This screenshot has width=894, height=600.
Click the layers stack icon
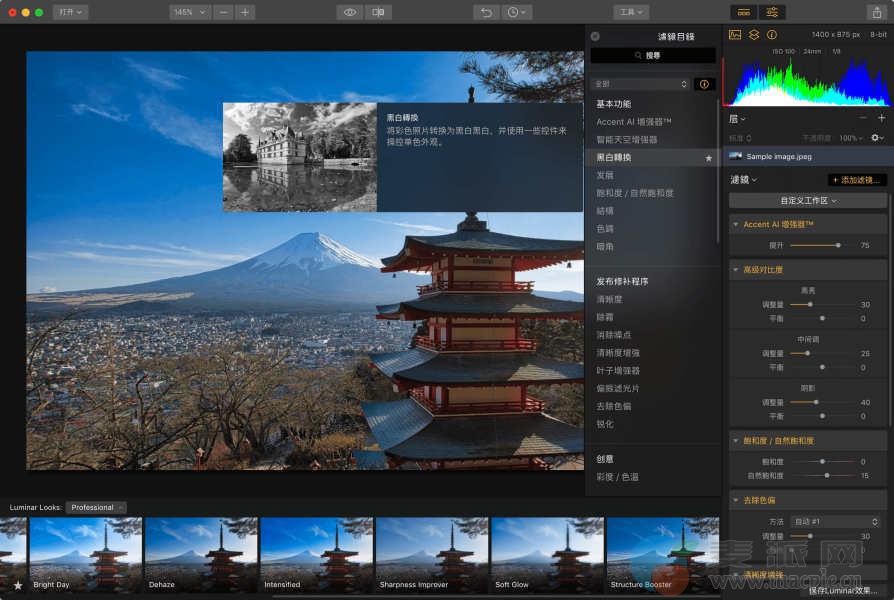pyautogui.click(x=754, y=34)
